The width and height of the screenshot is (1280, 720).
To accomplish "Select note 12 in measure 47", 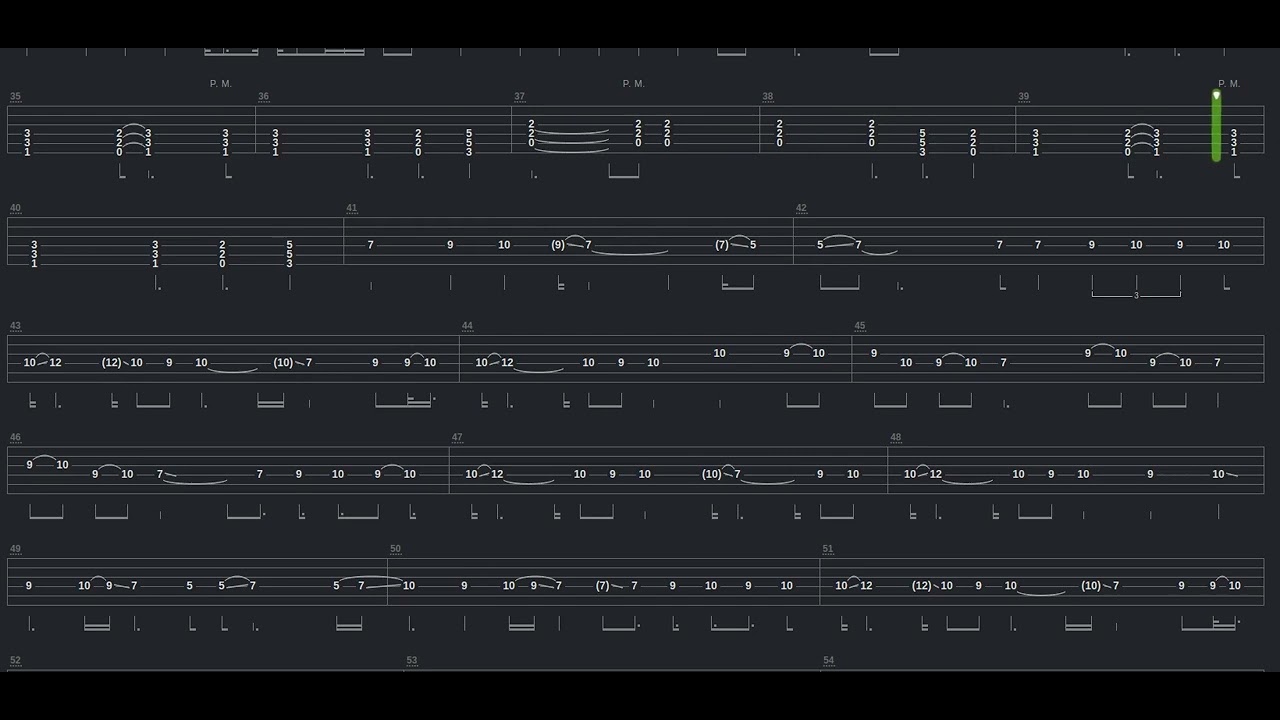I will click(498, 474).
